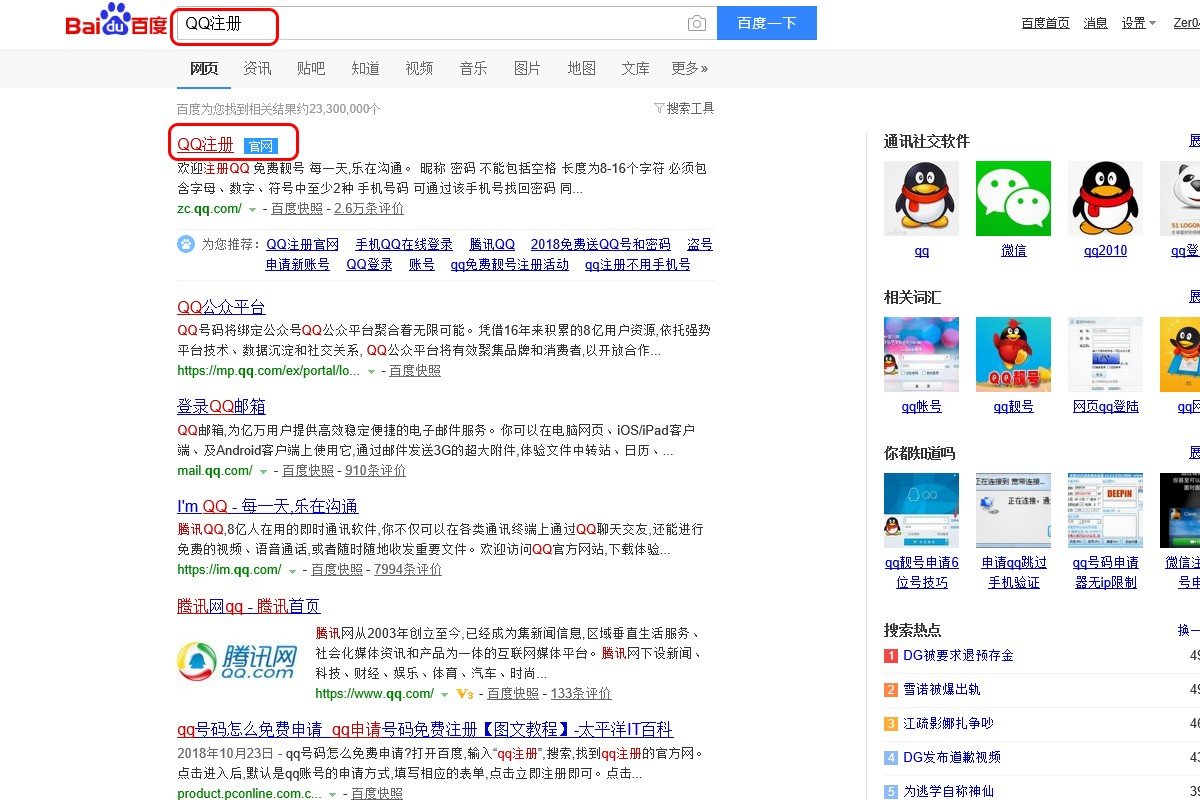Switch to the 视频 tab
This screenshot has height=800, width=1200.
click(419, 68)
